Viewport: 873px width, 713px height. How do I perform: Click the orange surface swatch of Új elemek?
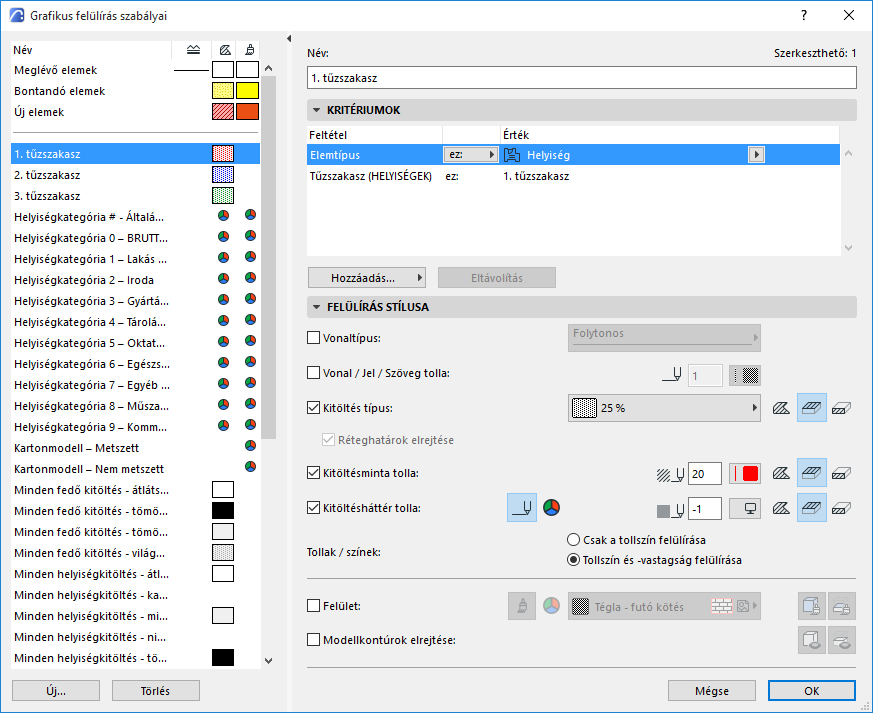click(247, 111)
